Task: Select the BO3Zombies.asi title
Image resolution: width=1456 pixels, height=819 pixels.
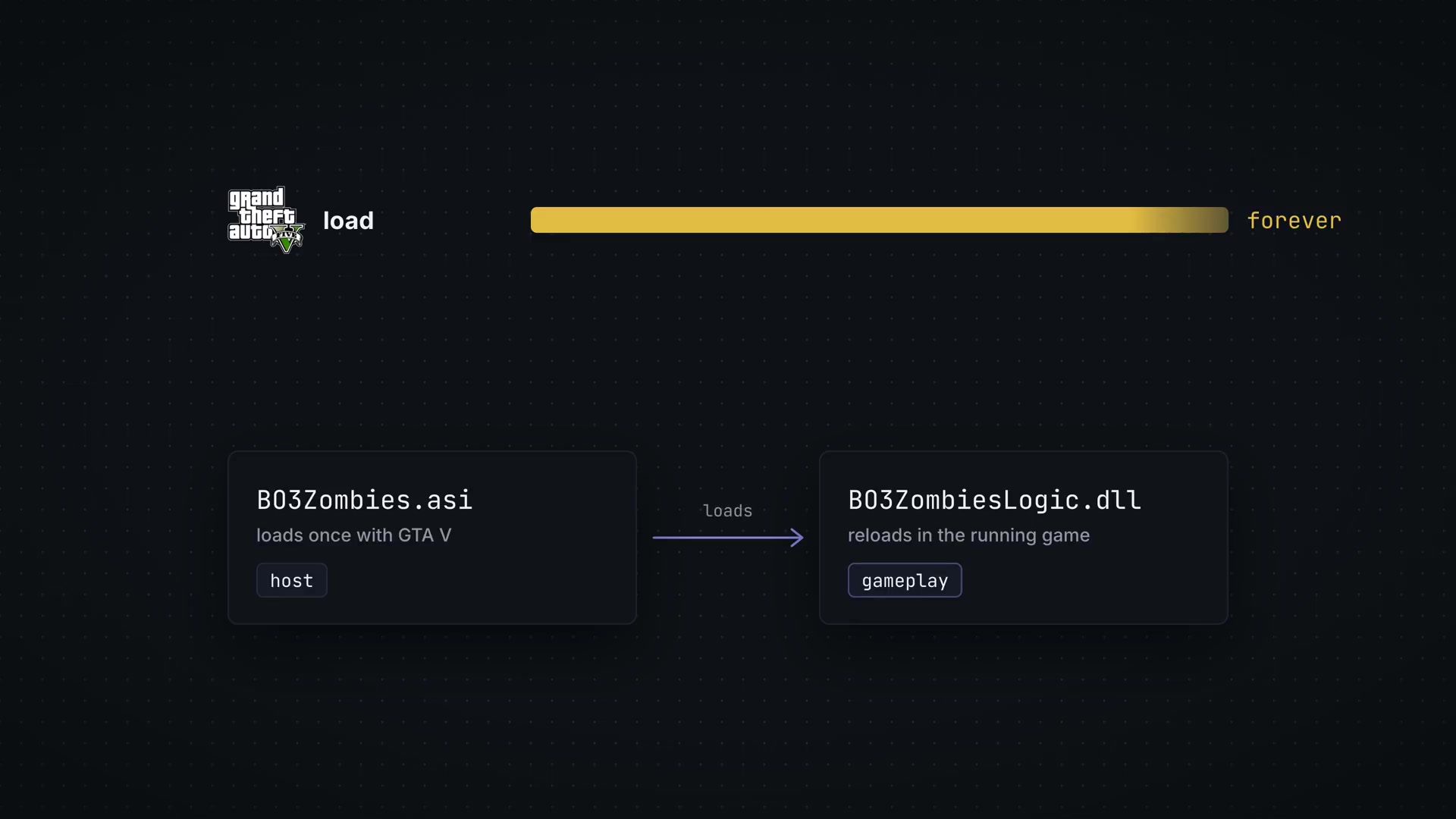Action: click(364, 500)
